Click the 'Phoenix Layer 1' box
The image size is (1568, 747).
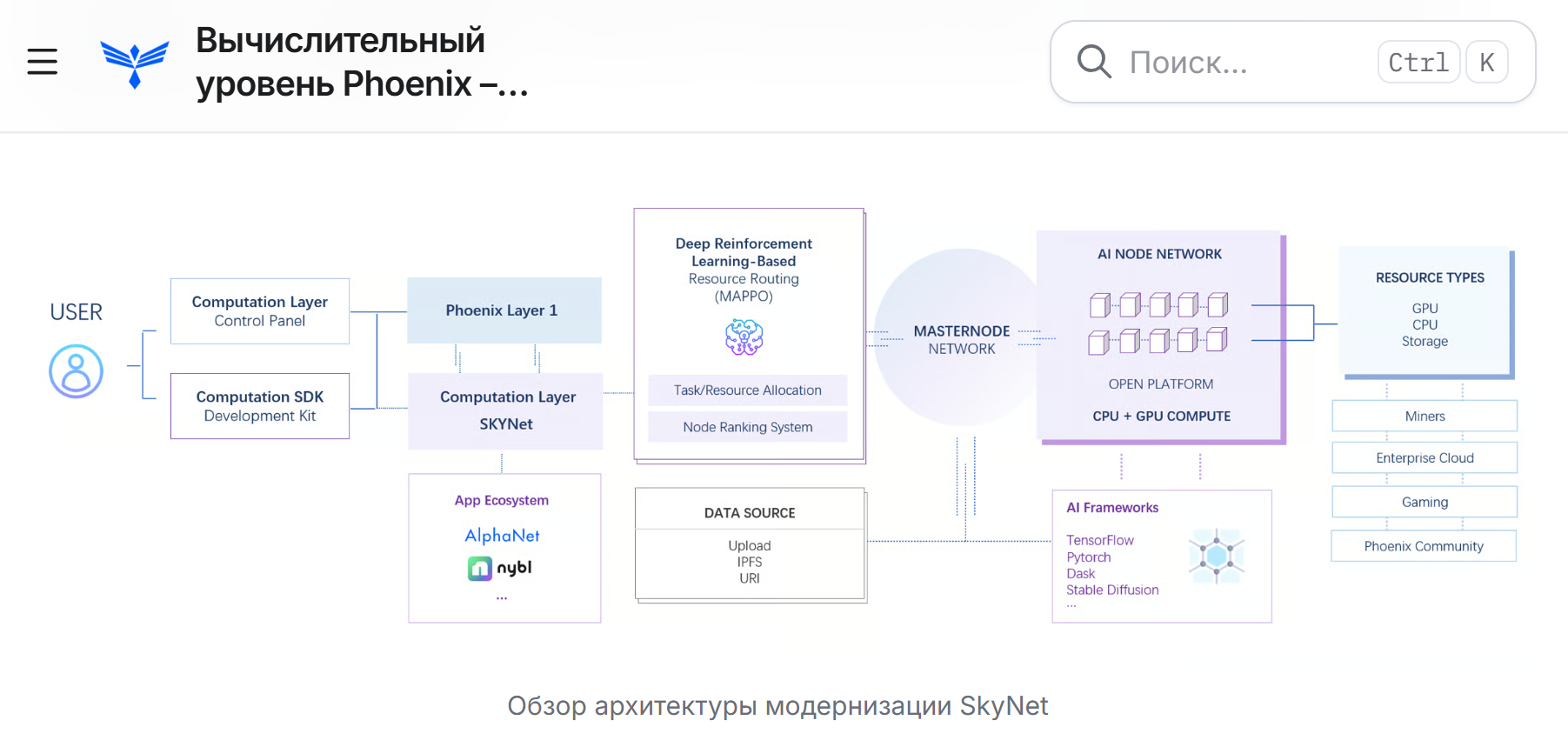[504, 310]
